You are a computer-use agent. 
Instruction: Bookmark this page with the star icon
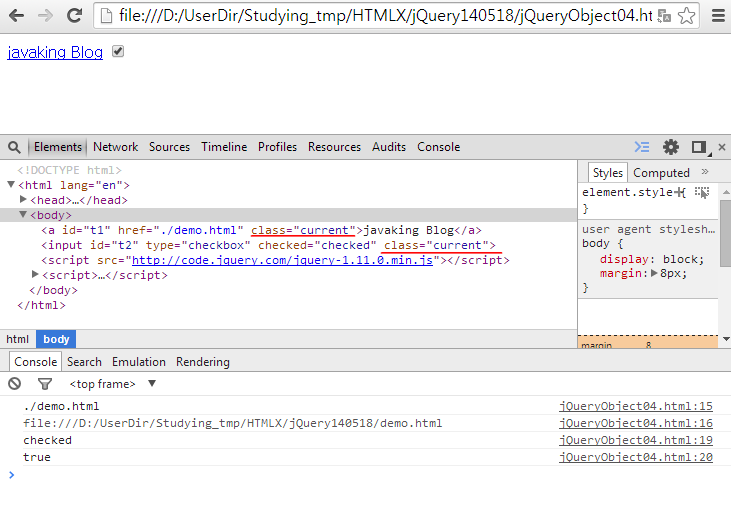686,16
